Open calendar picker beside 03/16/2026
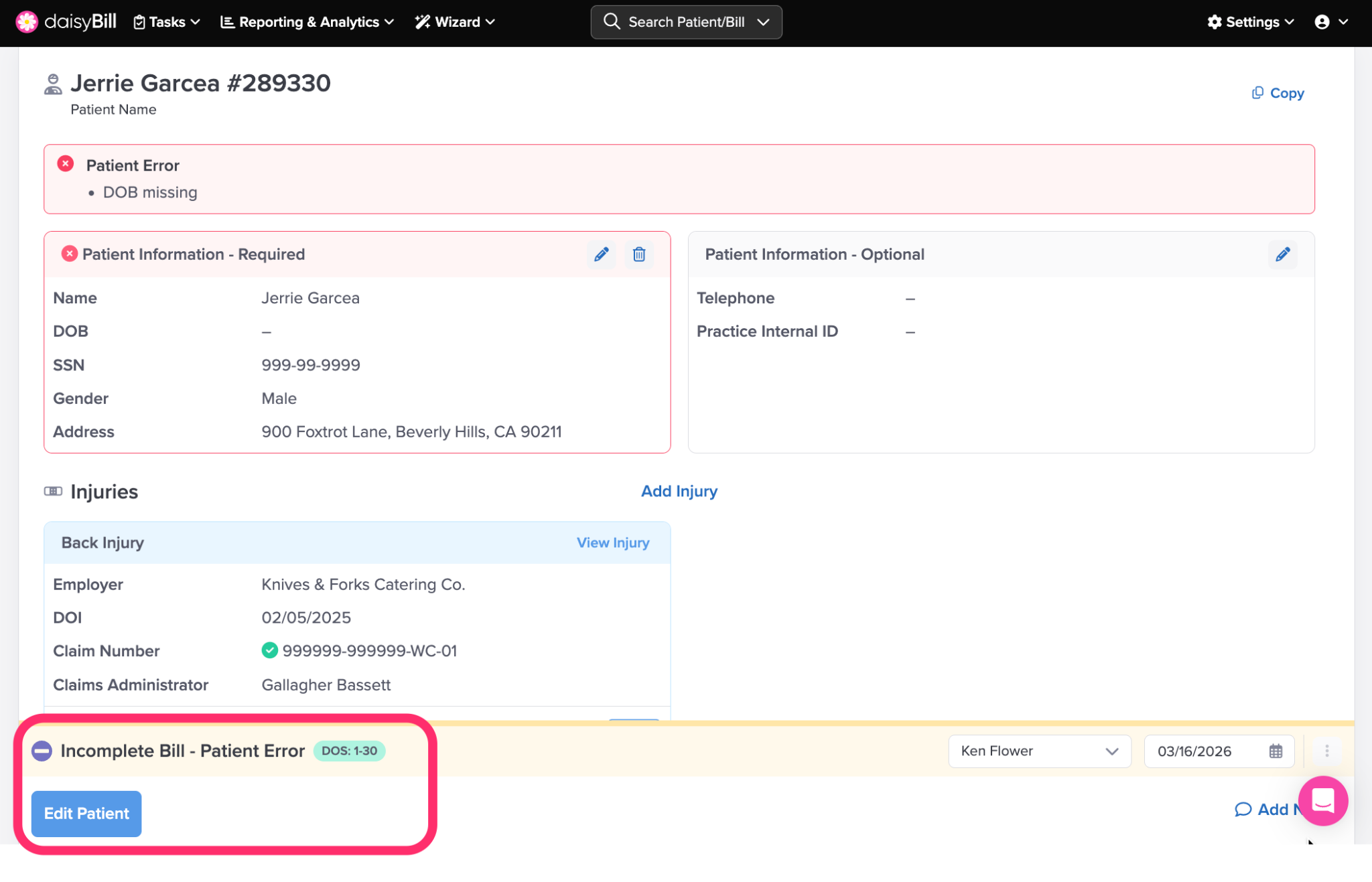Image resolution: width=1372 pixels, height=882 pixels. 1276,751
